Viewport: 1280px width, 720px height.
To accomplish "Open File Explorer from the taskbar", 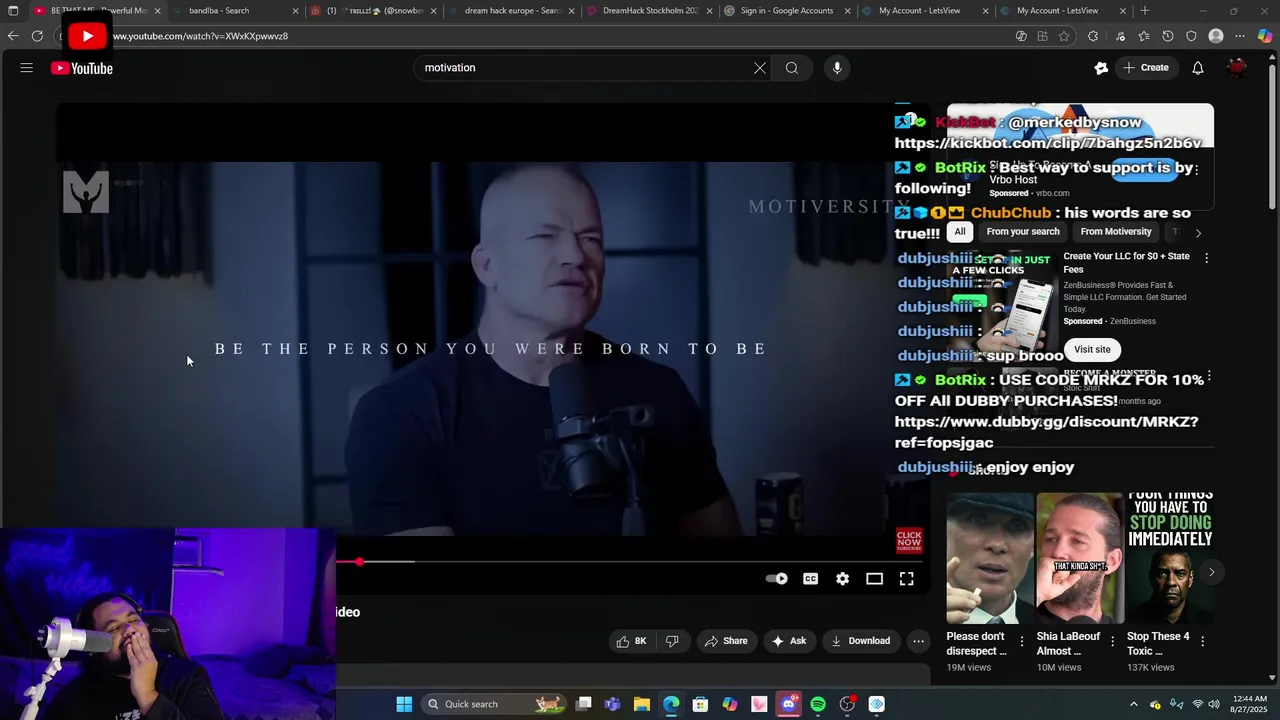I will [642, 704].
